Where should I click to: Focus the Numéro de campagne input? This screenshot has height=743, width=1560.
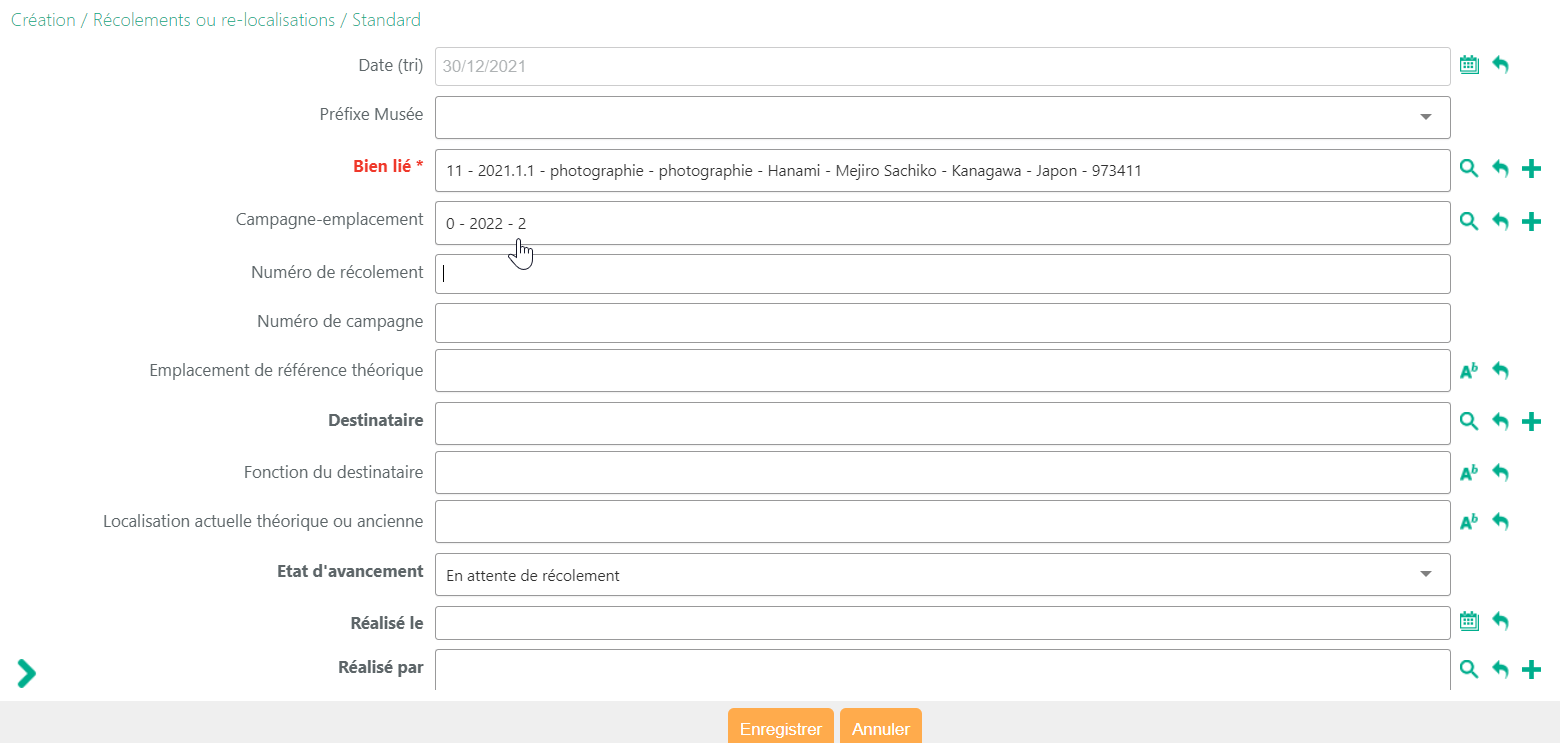[942, 323]
